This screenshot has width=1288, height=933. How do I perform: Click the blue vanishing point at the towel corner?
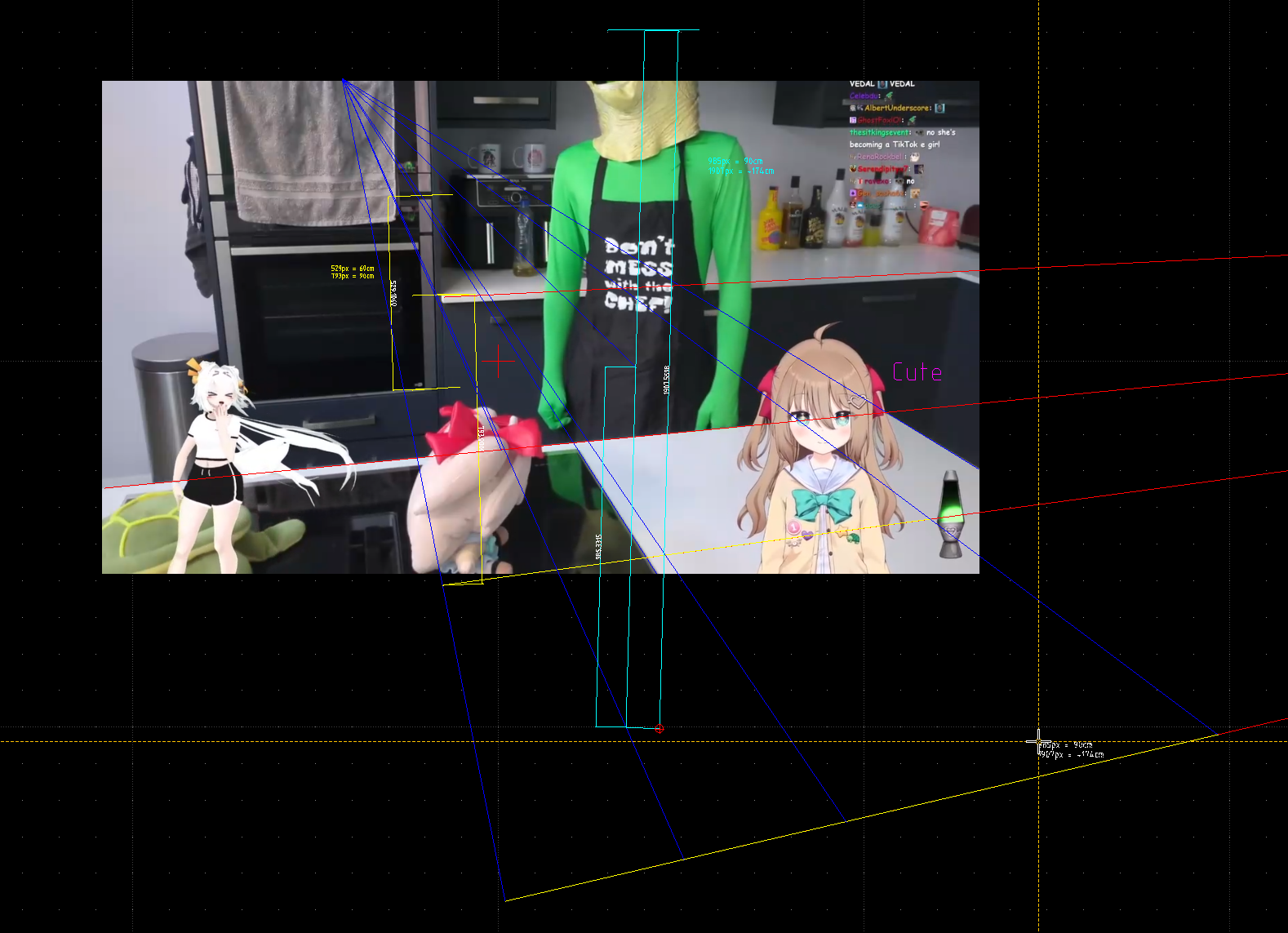click(343, 80)
